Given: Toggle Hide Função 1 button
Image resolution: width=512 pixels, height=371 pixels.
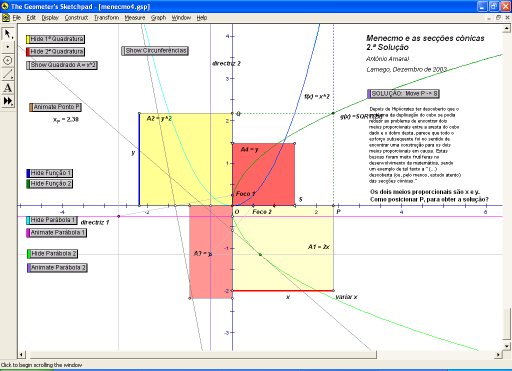Looking at the screenshot, I should pyautogui.click(x=50, y=173).
